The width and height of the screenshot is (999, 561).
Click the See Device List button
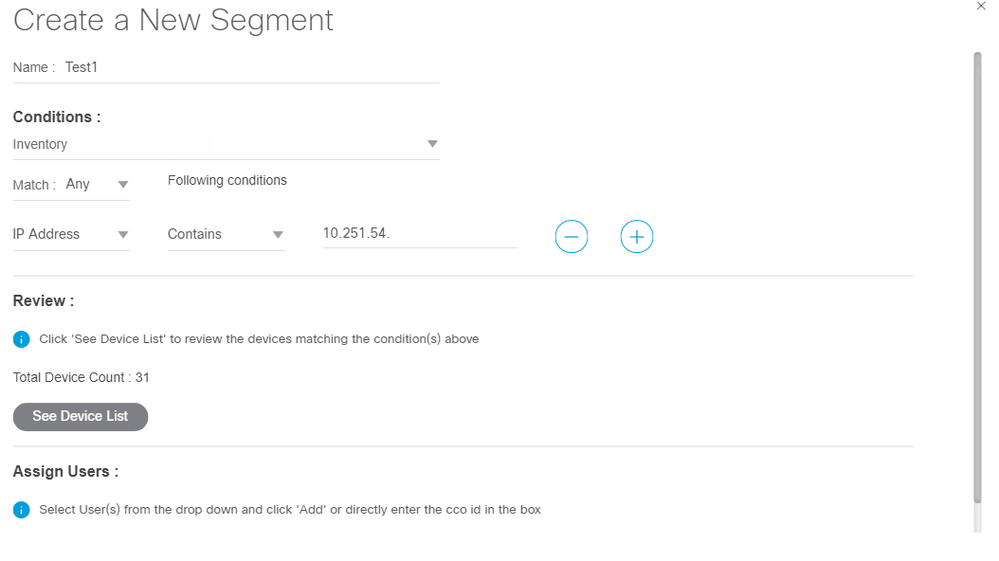click(80, 416)
